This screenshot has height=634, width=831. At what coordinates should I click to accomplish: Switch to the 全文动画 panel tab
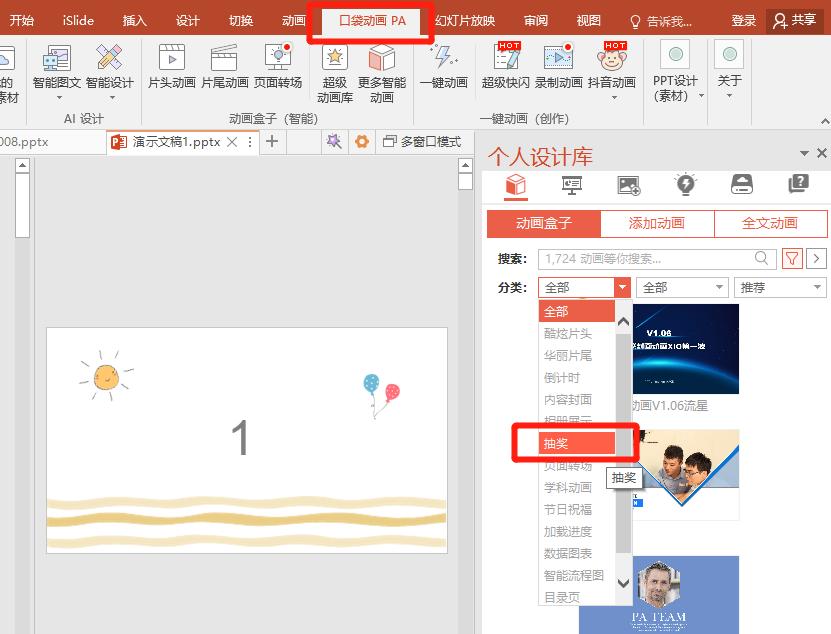771,223
